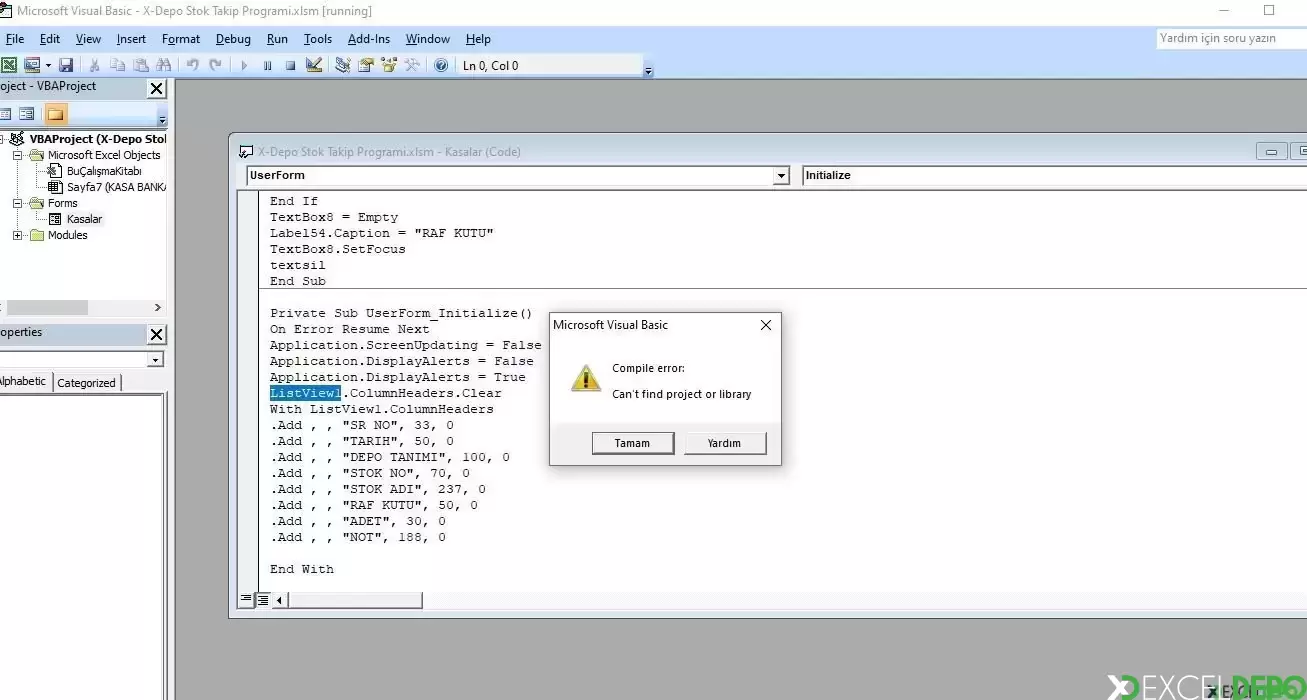Open the File menu
The width and height of the screenshot is (1307, 700).
(15, 39)
